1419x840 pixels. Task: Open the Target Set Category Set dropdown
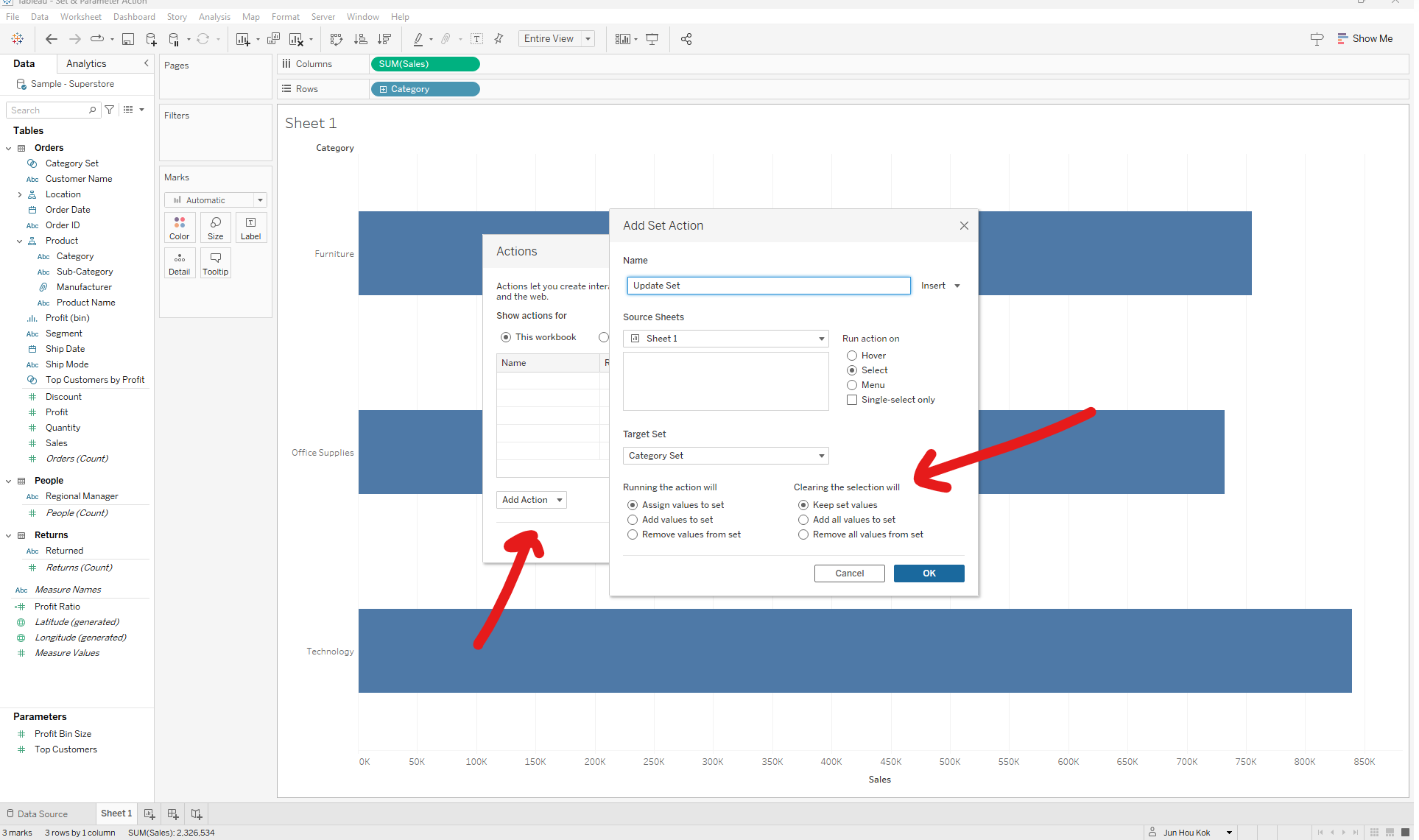tap(725, 456)
